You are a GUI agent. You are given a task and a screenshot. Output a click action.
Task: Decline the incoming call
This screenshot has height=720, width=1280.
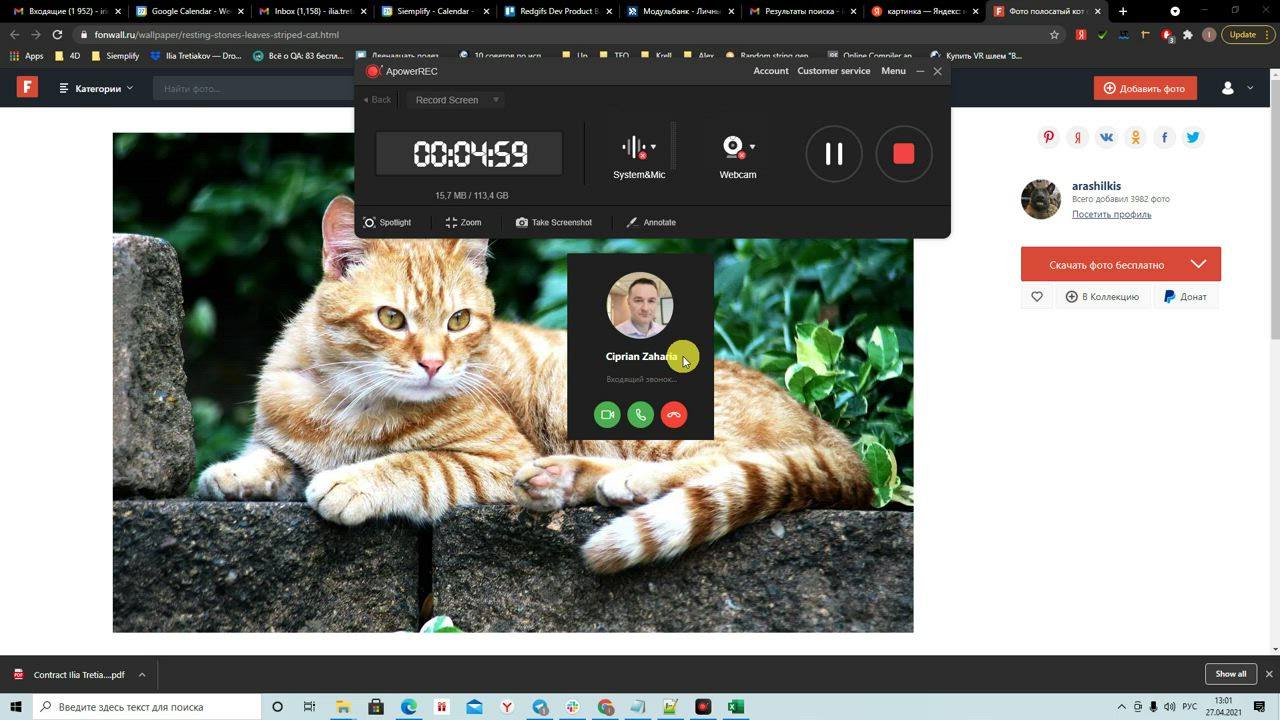point(674,415)
